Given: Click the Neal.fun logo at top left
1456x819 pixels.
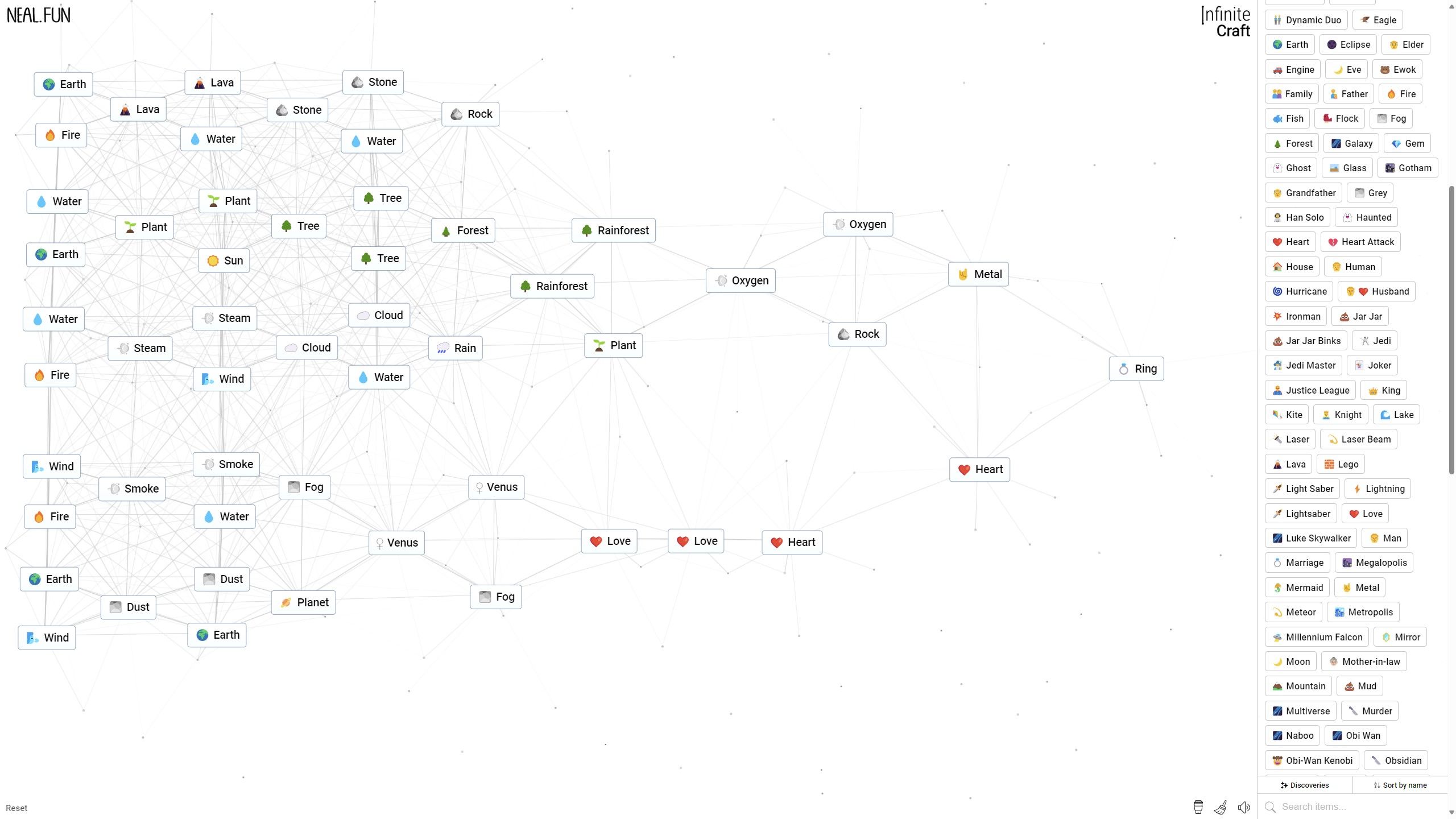Looking at the screenshot, I should tap(38, 14).
